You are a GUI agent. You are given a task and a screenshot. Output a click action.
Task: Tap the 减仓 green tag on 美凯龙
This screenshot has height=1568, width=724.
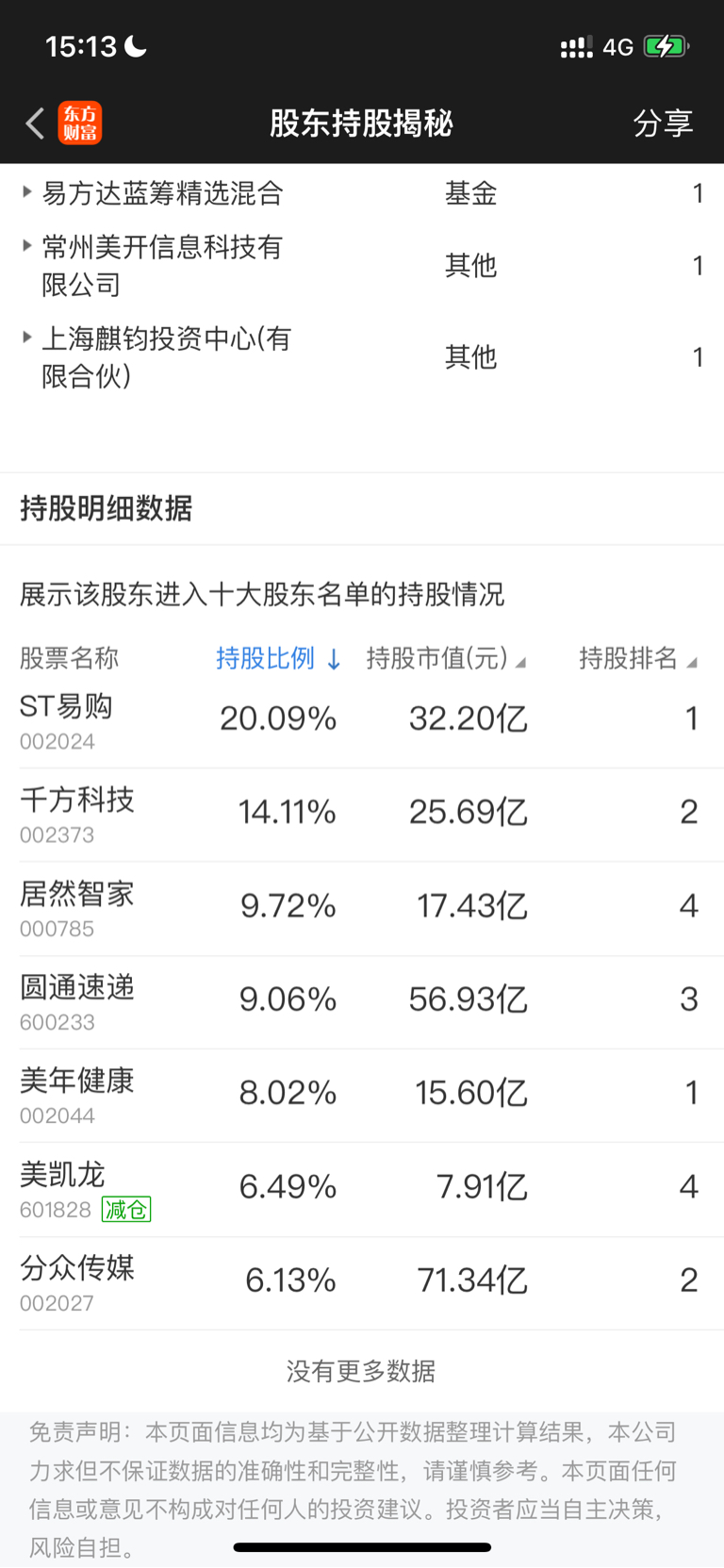pos(126,1210)
